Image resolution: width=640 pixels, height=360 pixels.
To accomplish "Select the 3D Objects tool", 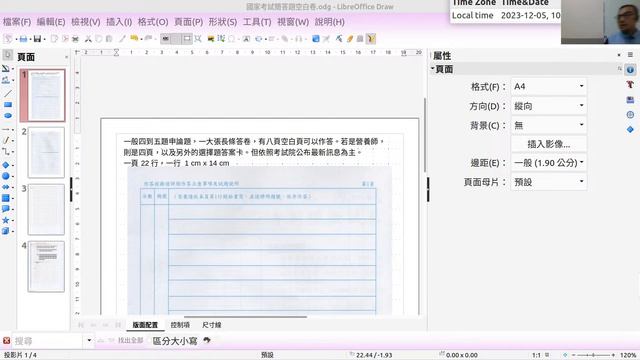I will click(x=6, y=231).
